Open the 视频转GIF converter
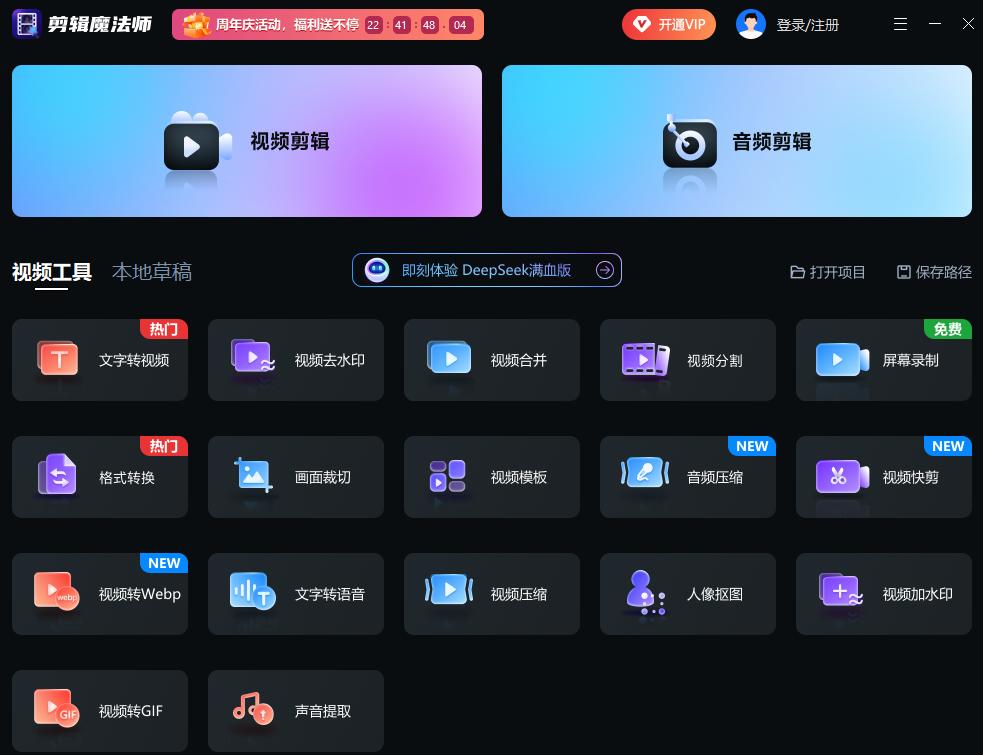Screen dimensions: 983x755 coord(100,711)
